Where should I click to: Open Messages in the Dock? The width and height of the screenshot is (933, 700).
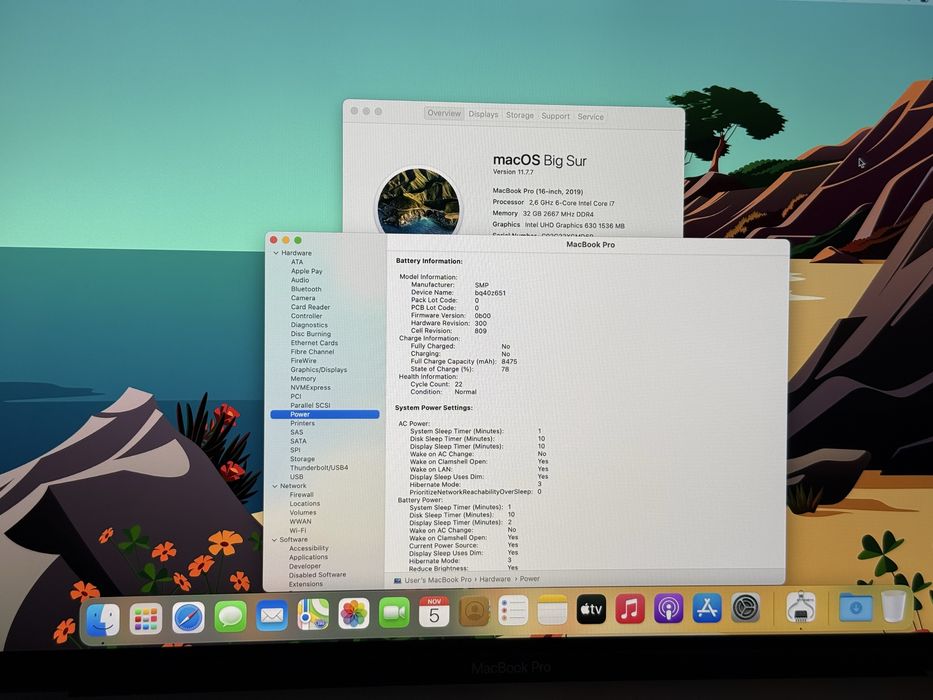(x=230, y=617)
